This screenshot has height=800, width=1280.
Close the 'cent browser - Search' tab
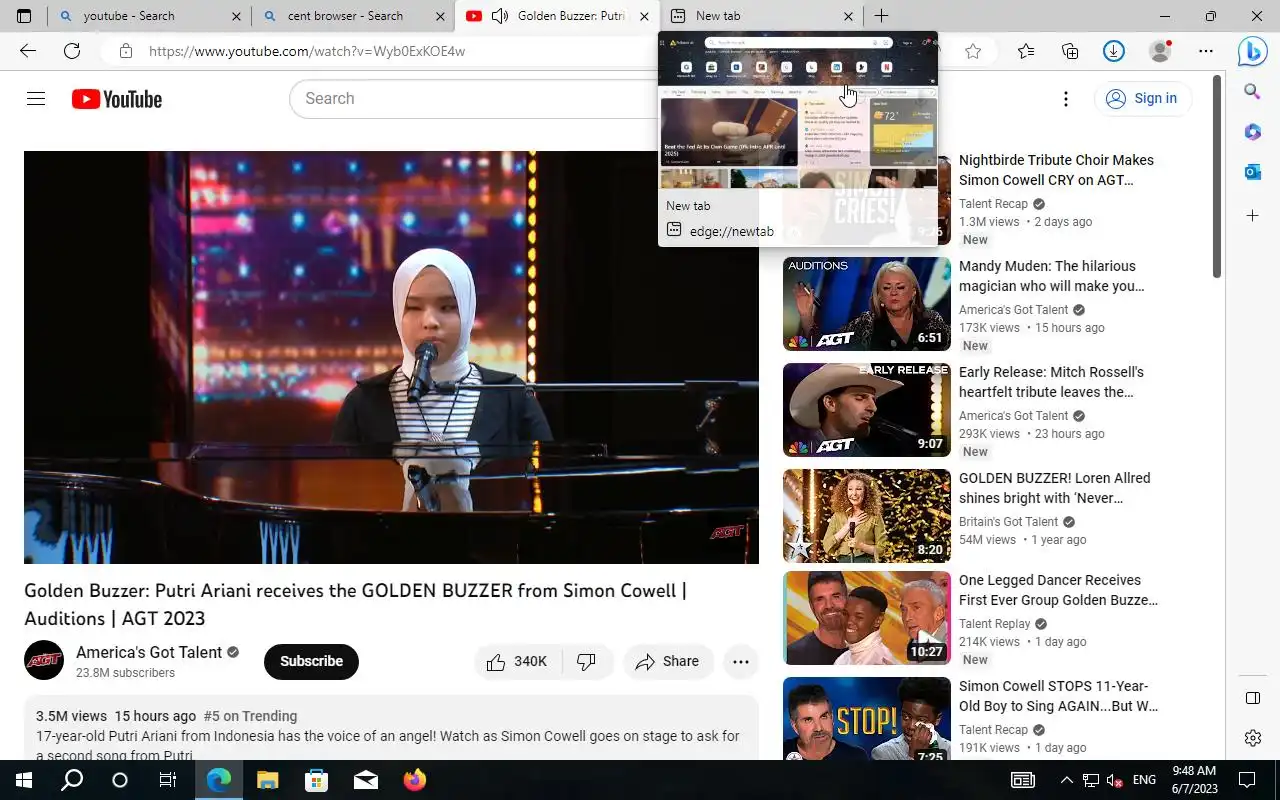[x=440, y=16]
